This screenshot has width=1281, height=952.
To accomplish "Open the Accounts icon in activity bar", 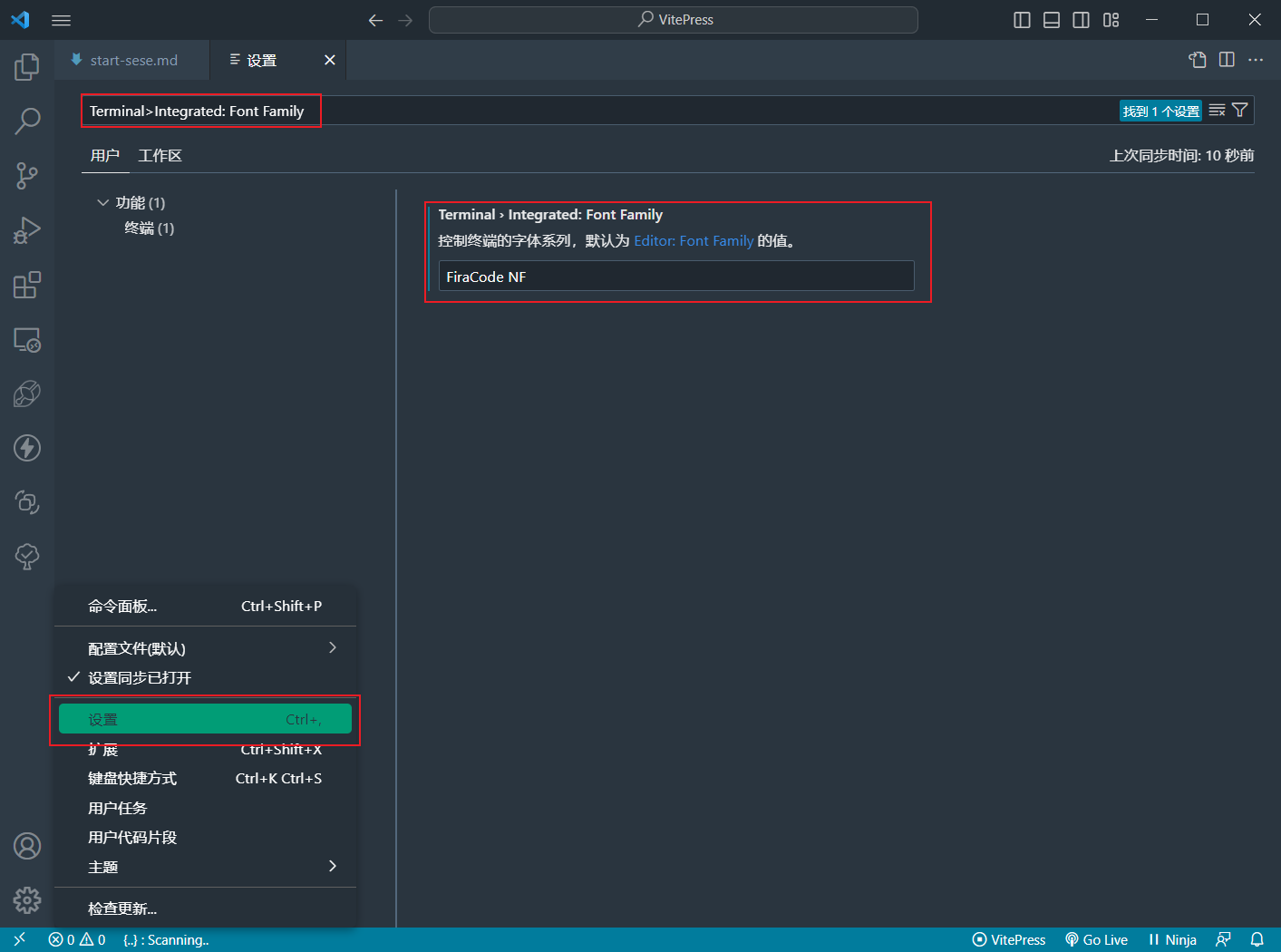I will tap(27, 846).
